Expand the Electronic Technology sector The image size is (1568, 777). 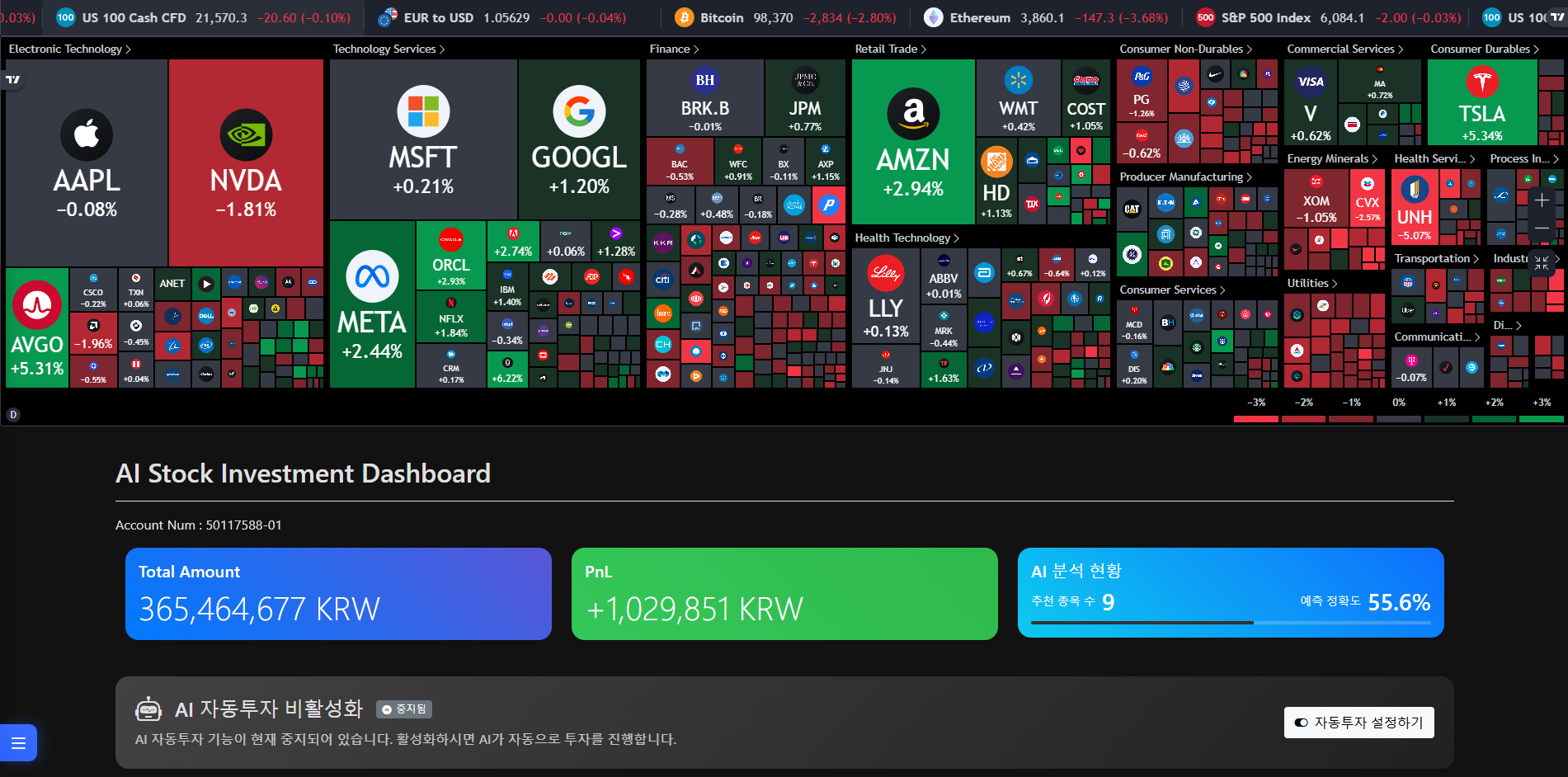tap(69, 49)
